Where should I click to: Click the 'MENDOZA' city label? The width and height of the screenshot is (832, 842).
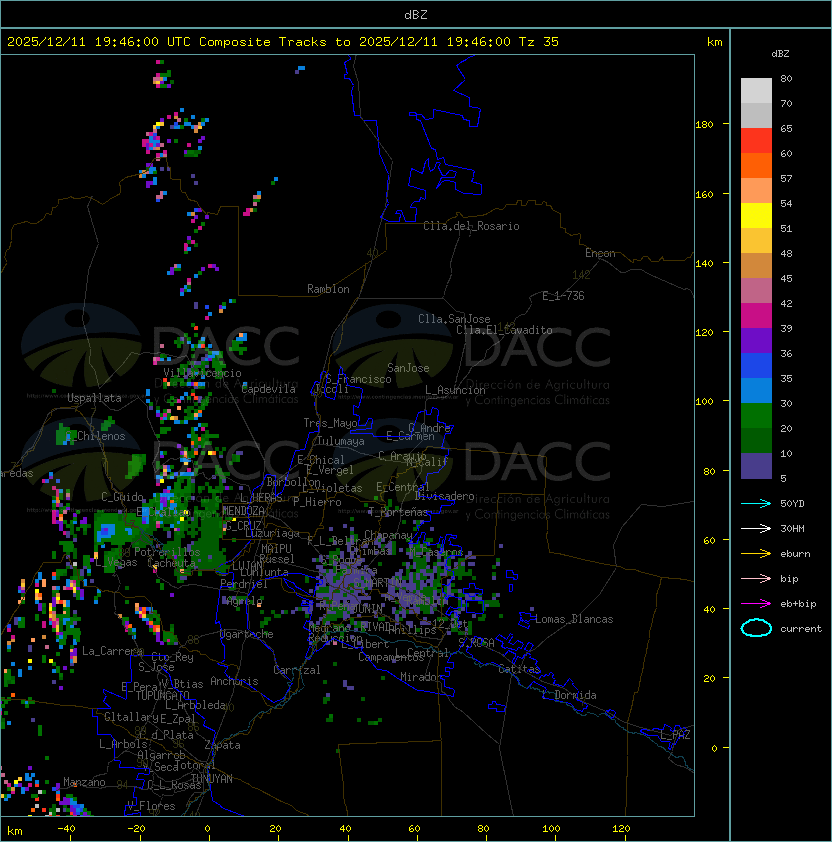[243, 511]
